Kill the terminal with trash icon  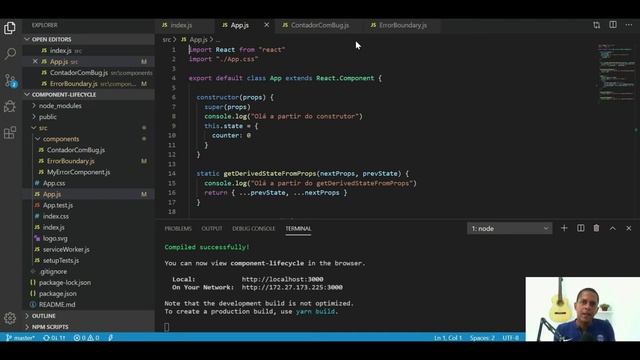(596, 228)
